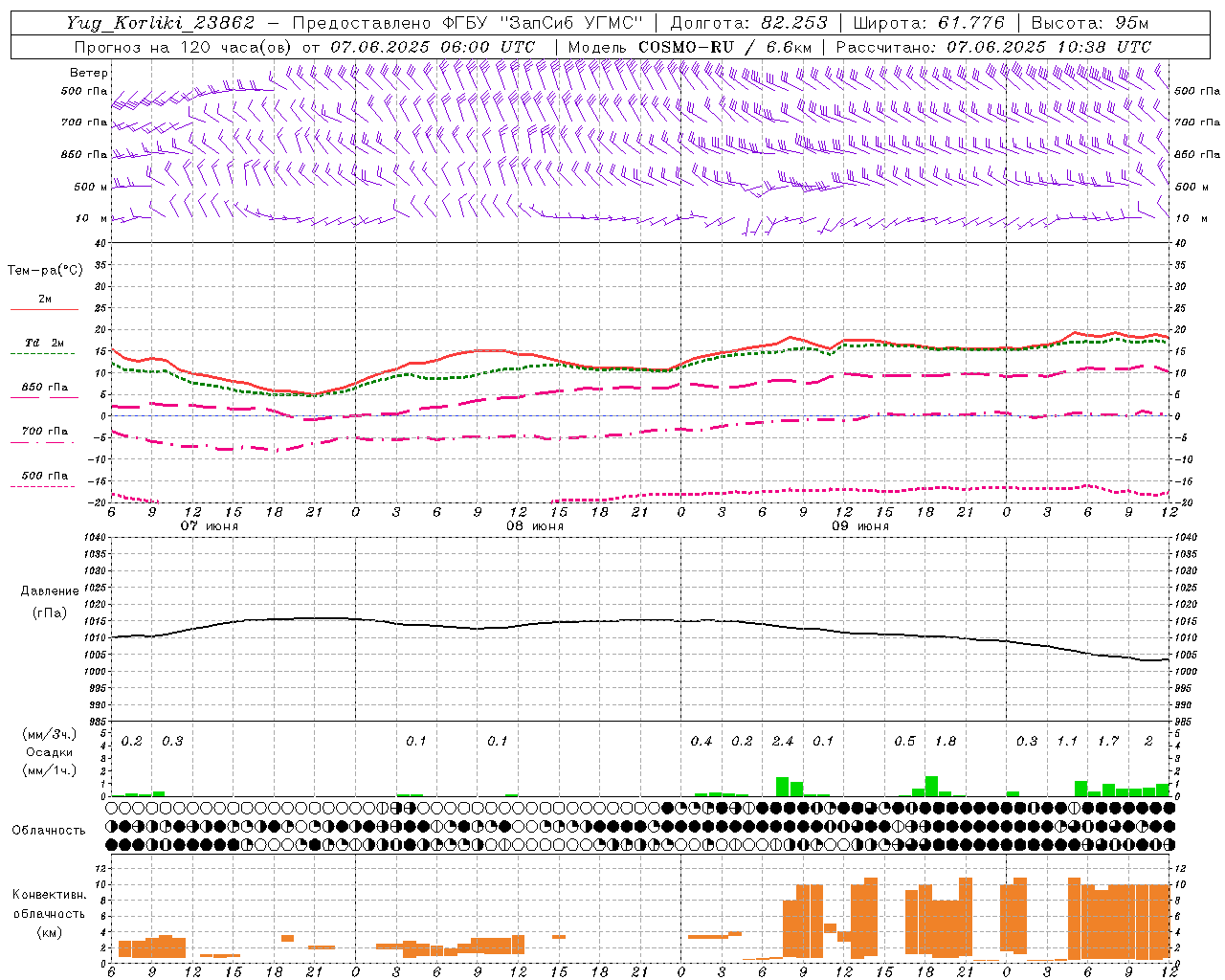Click the 08 июня date label
The width and height of the screenshot is (1225, 980).
click(535, 526)
